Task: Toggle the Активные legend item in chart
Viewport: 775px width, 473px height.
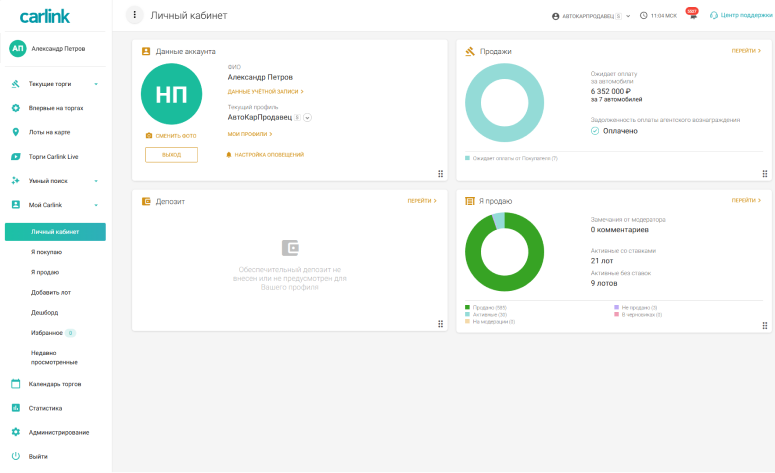Action: [486, 314]
